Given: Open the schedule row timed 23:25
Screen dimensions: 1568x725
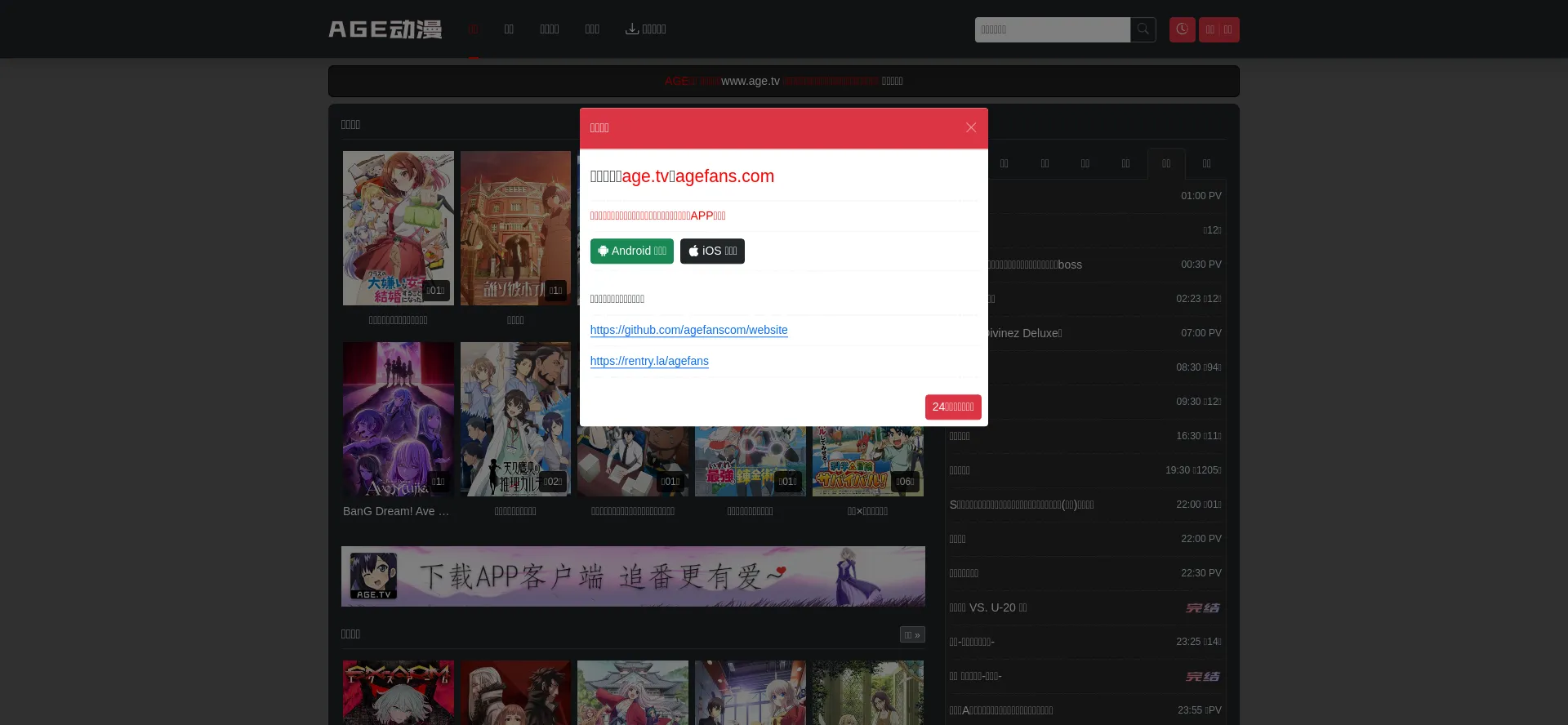Looking at the screenshot, I should click(x=1088, y=642).
